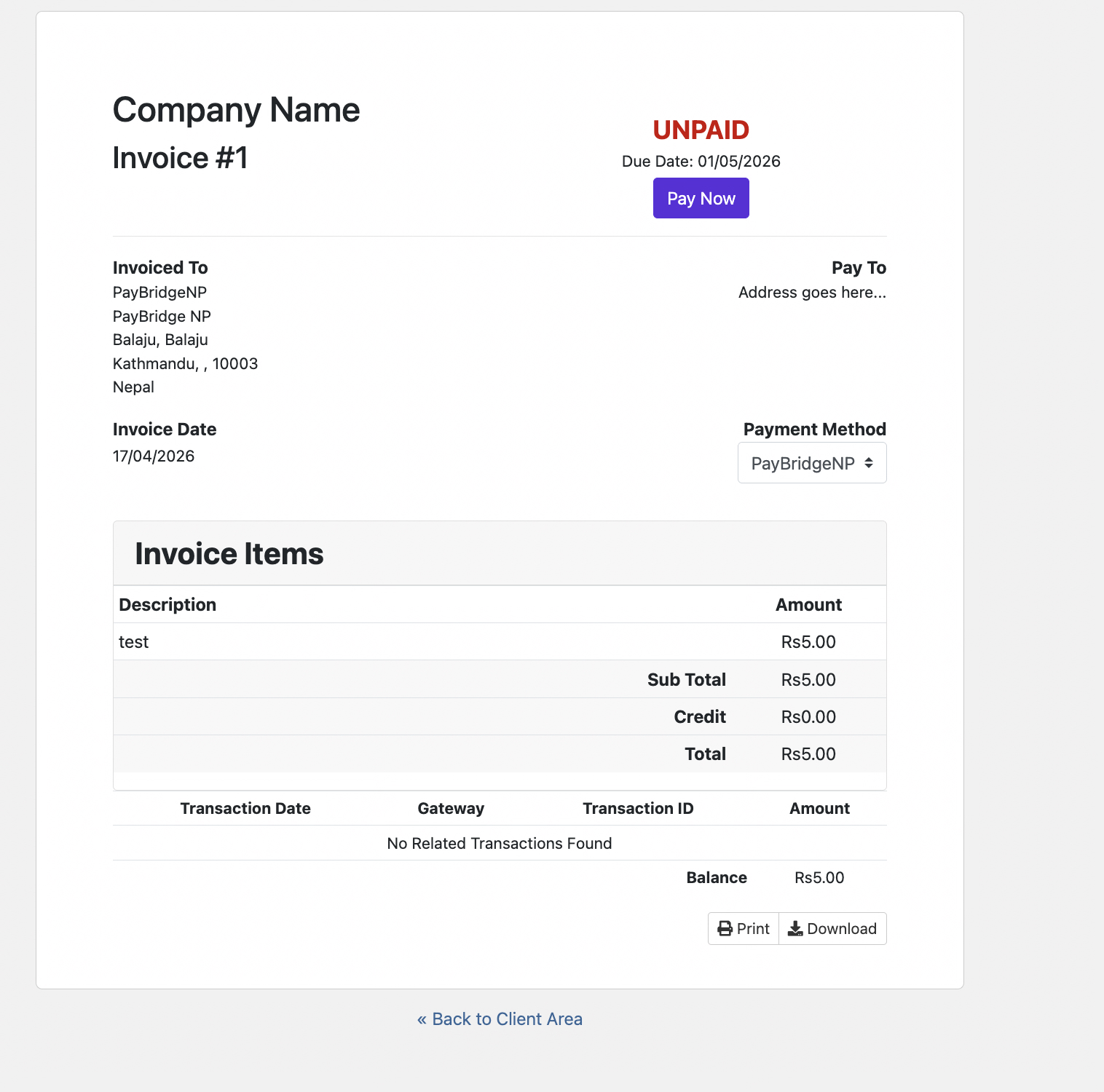Click the Invoice Items panel heading
Image resolution: width=1104 pixels, height=1092 pixels.
coord(229,554)
